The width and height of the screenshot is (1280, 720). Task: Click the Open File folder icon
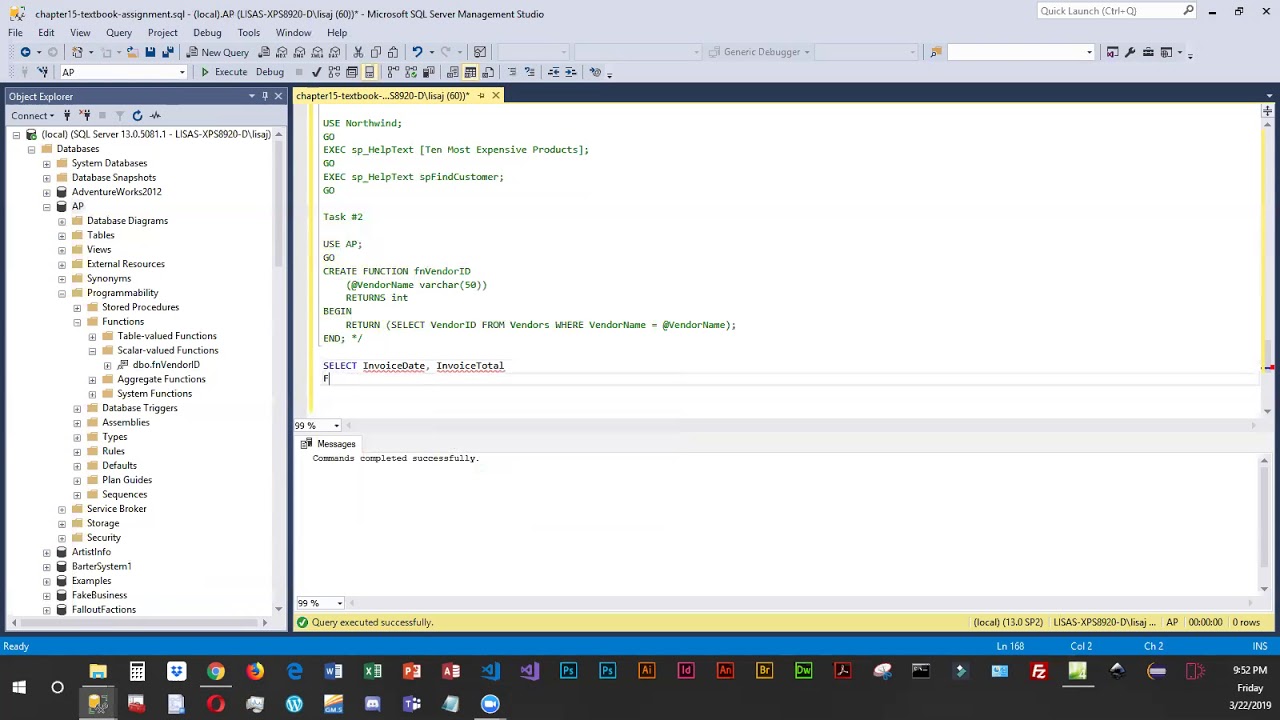click(x=130, y=52)
